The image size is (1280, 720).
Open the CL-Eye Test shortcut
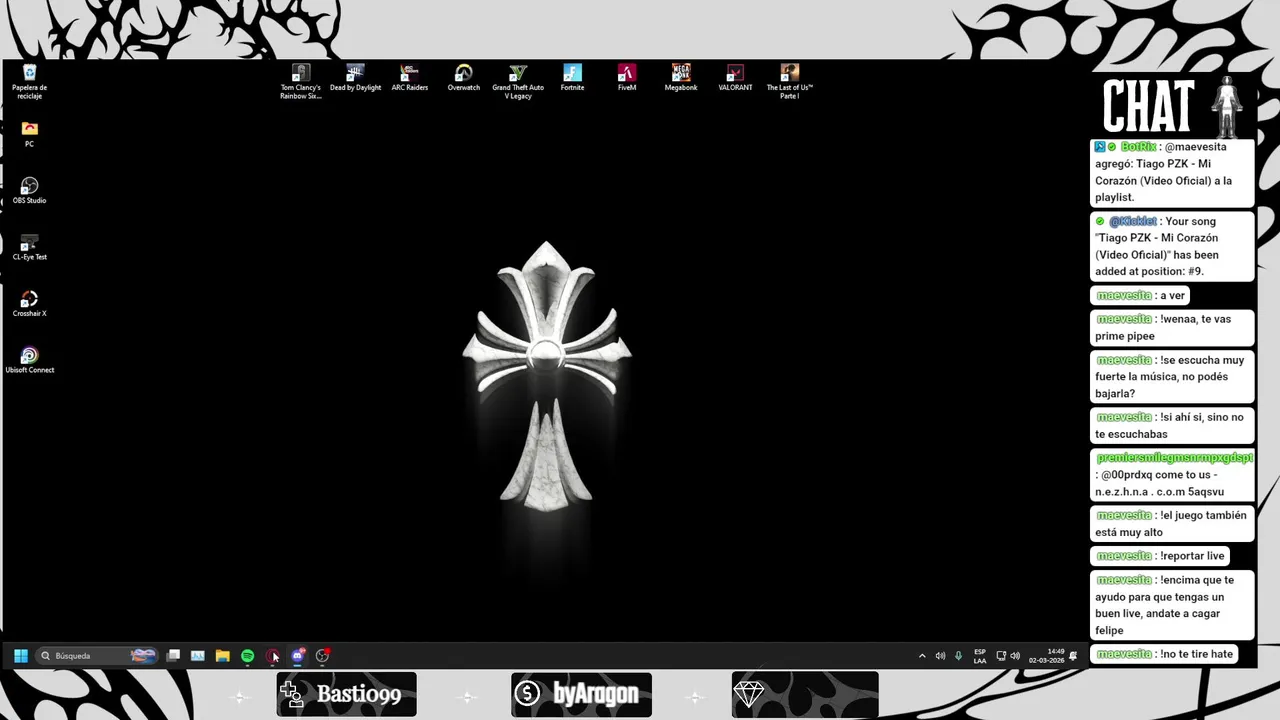click(29, 247)
